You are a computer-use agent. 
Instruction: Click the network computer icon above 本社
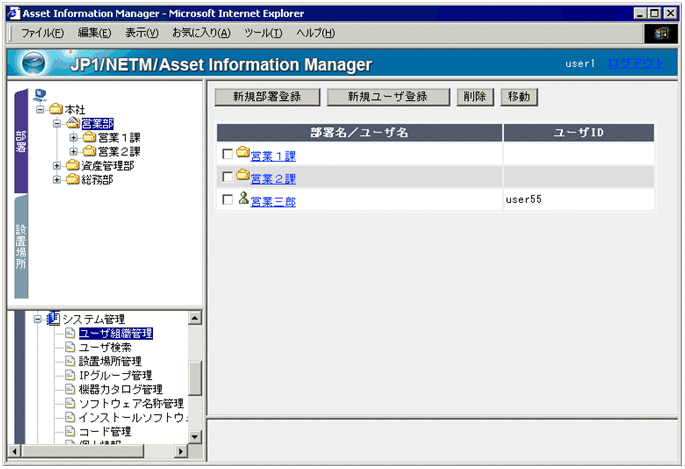click(x=40, y=95)
